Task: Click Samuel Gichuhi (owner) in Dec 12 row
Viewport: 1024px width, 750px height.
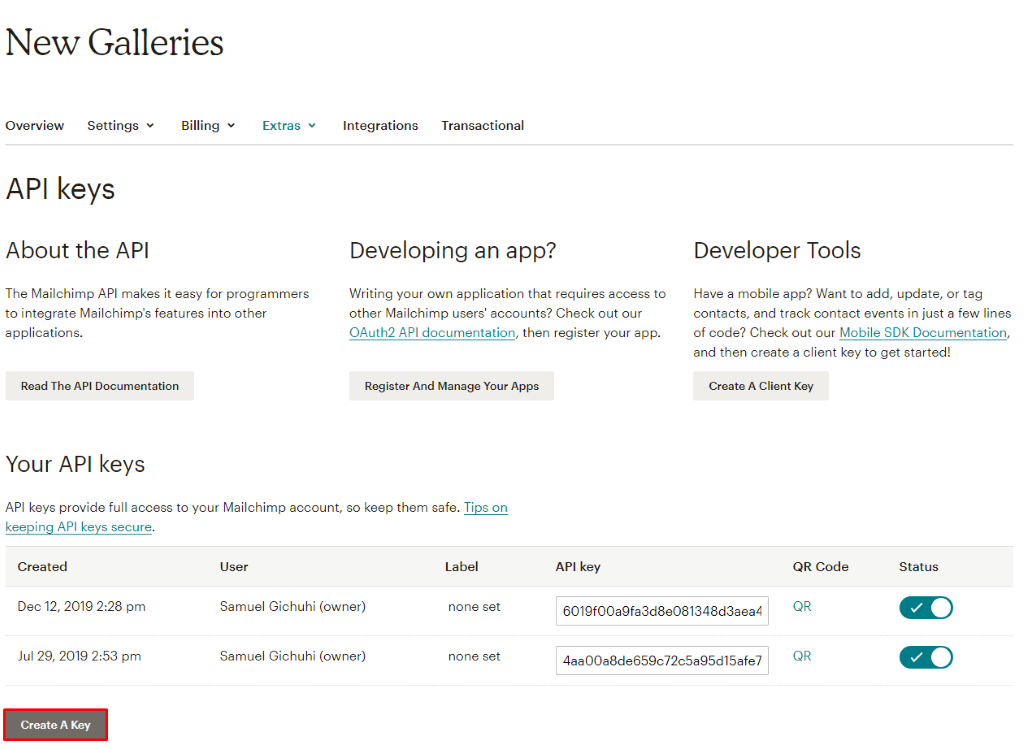Action: 293,606
